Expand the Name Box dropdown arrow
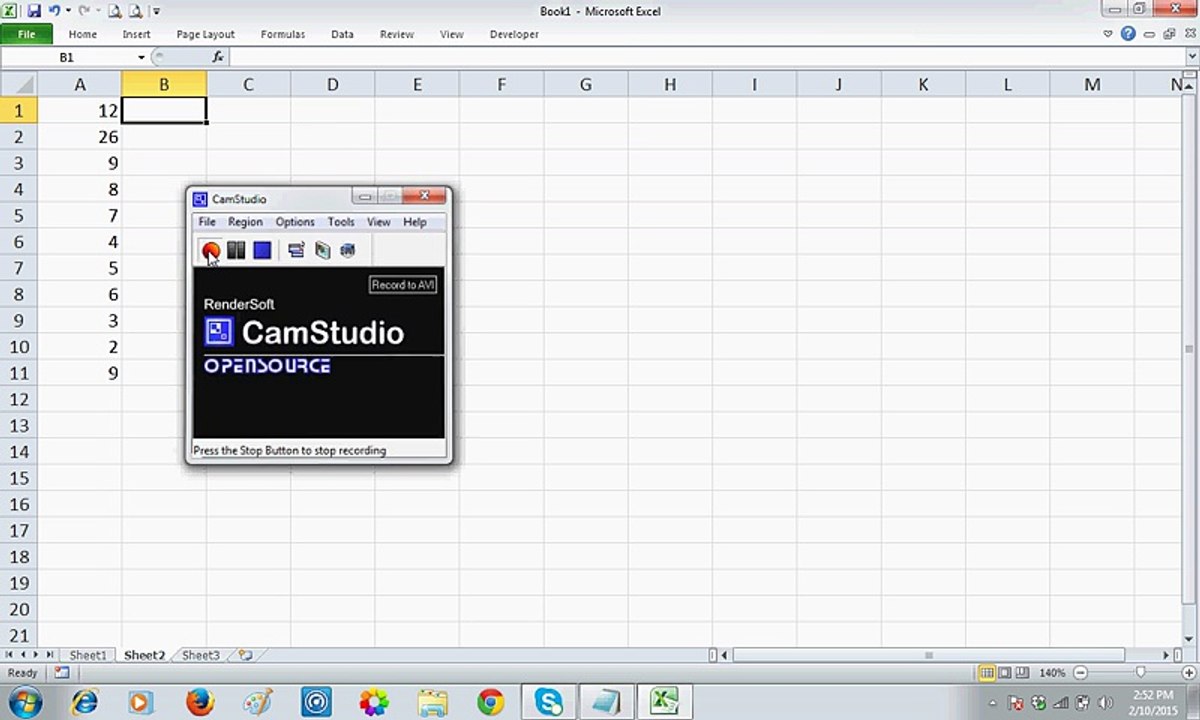 (x=141, y=58)
